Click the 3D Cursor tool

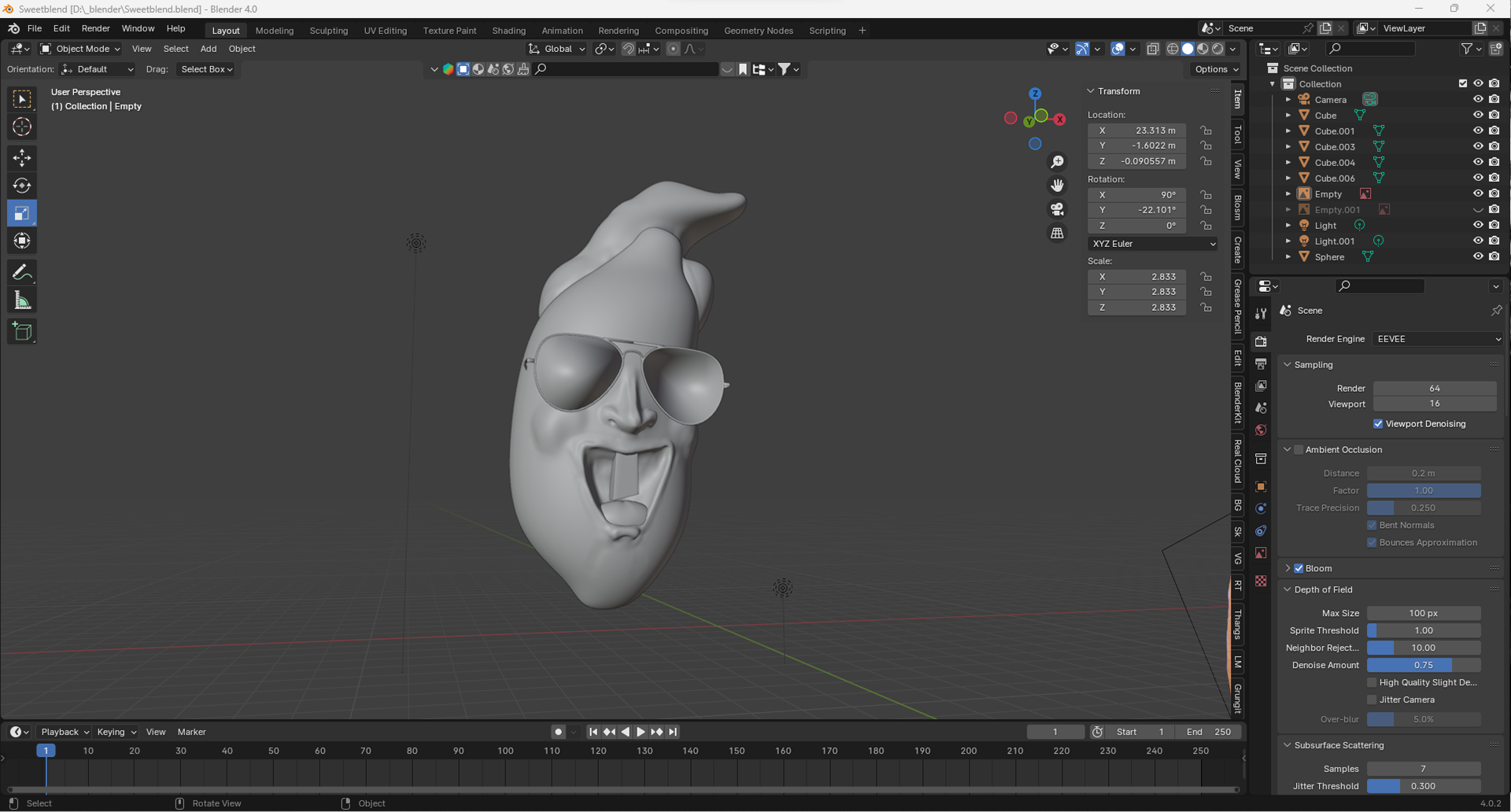coord(22,127)
